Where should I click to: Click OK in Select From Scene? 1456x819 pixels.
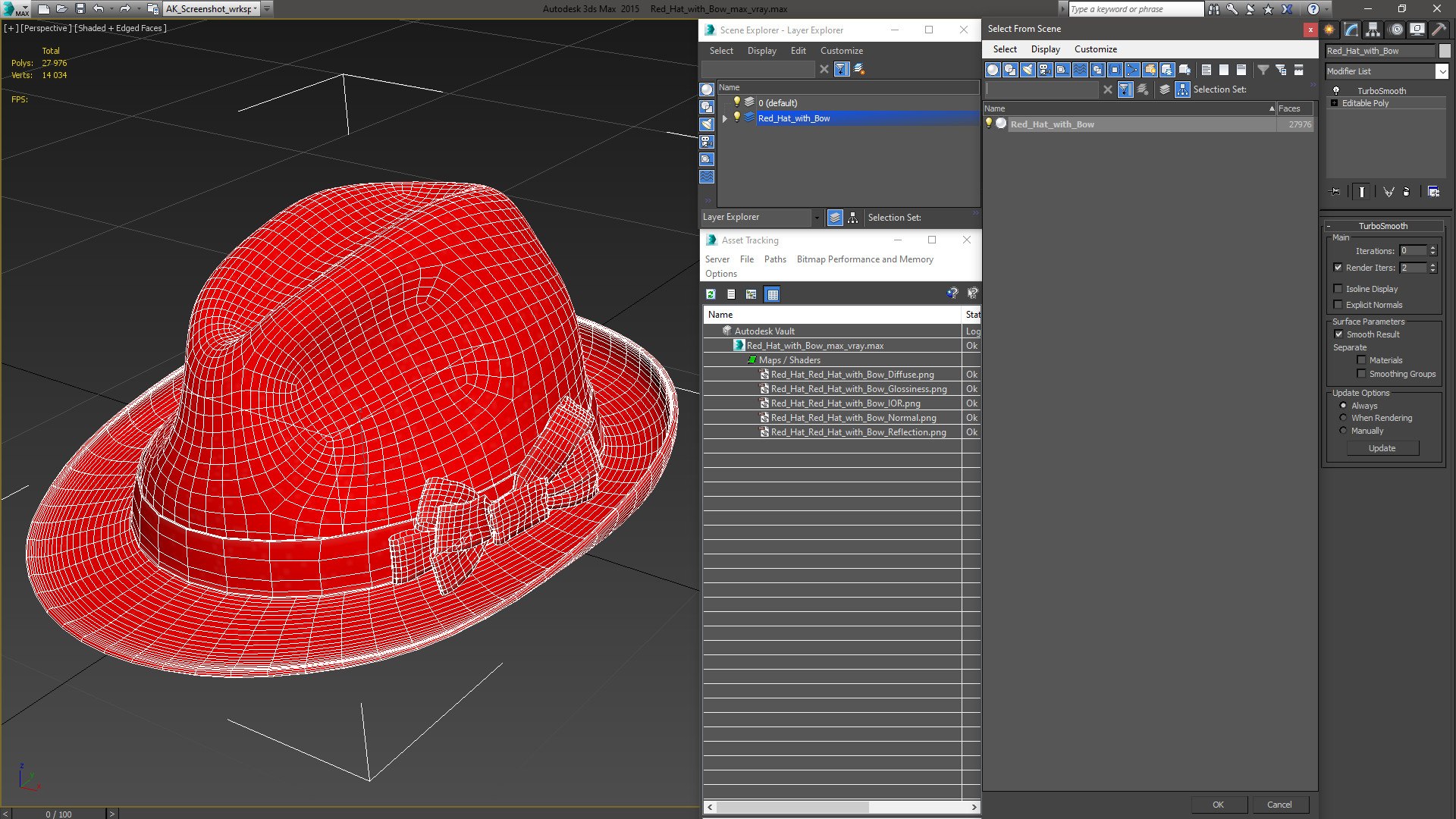[1218, 805]
